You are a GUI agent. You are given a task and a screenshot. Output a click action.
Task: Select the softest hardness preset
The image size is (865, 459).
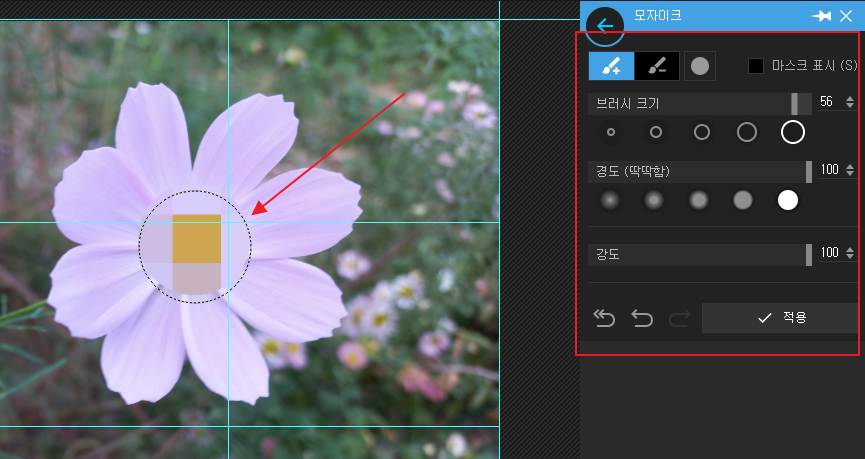(610, 200)
